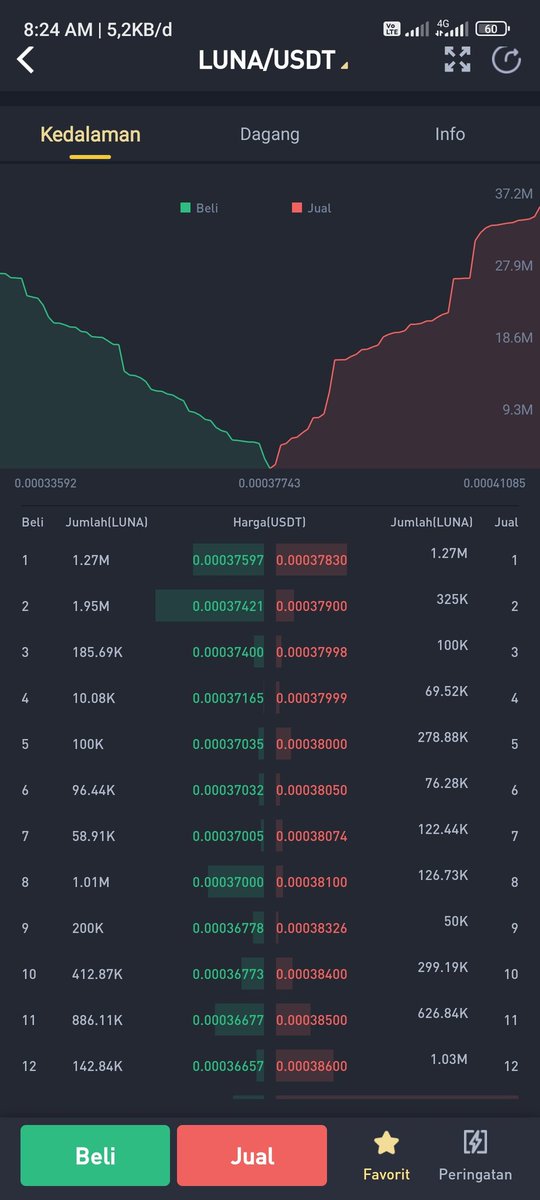Select bid price 0.00037597

coord(228,561)
